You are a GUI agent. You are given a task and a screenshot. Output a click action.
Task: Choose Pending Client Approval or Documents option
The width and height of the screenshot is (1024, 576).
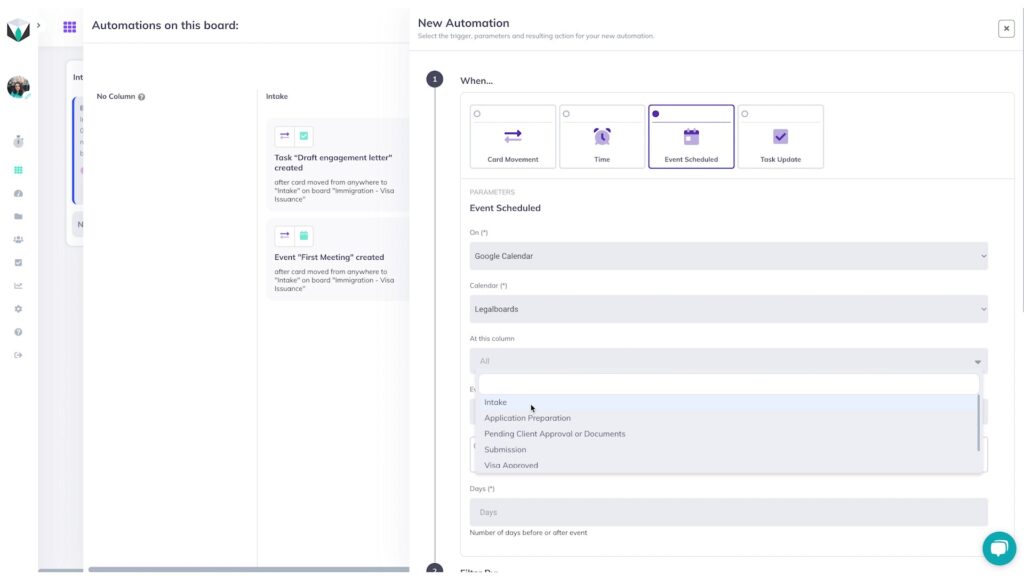pyautogui.click(x=554, y=434)
